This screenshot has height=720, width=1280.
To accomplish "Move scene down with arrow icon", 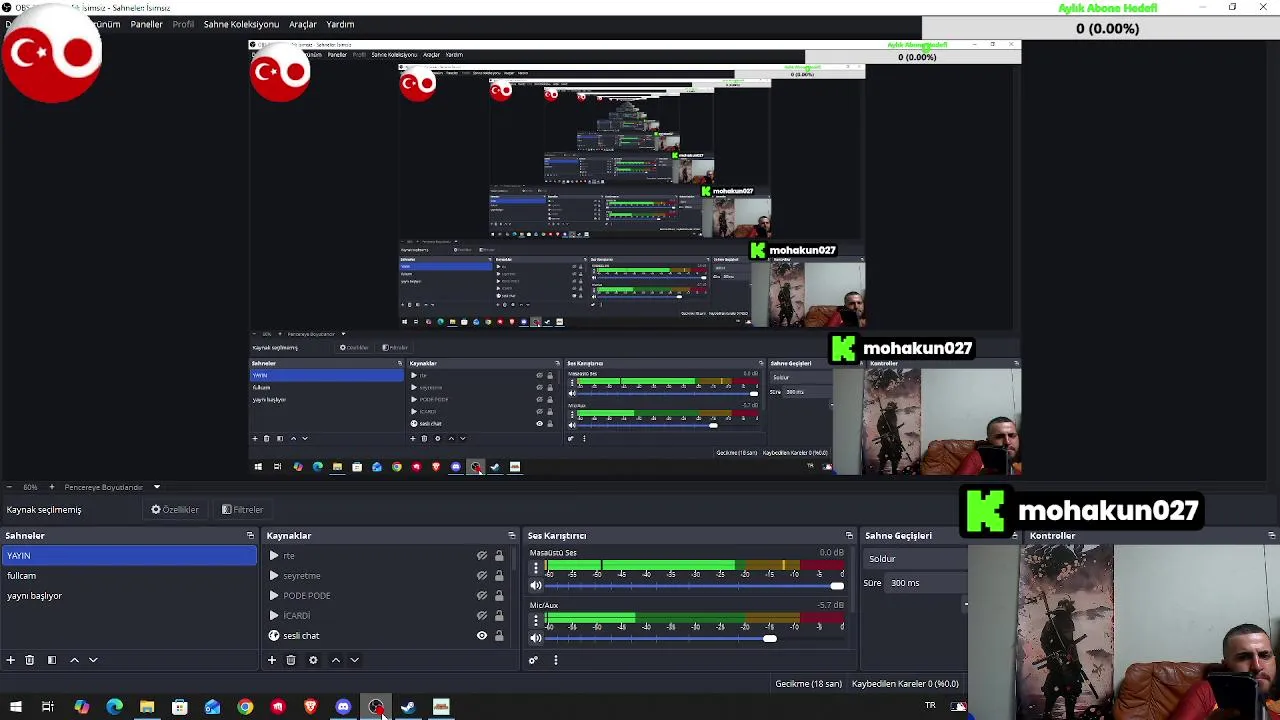I will click(x=93, y=660).
